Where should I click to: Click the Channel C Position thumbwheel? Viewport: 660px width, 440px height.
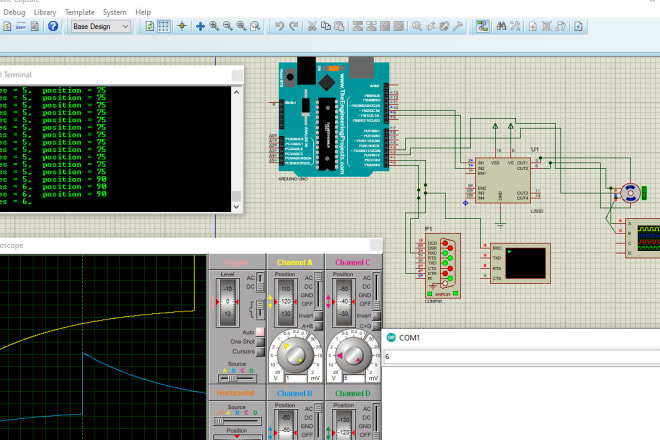(x=343, y=302)
